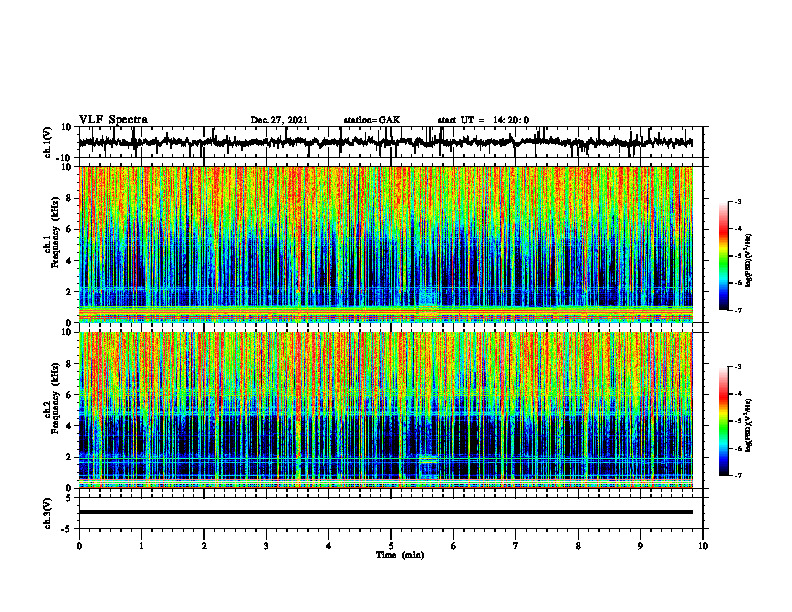Image resolution: width=792 pixels, height=612 pixels.
Task: Click the 'station=GAK' label
Action: click(372, 120)
